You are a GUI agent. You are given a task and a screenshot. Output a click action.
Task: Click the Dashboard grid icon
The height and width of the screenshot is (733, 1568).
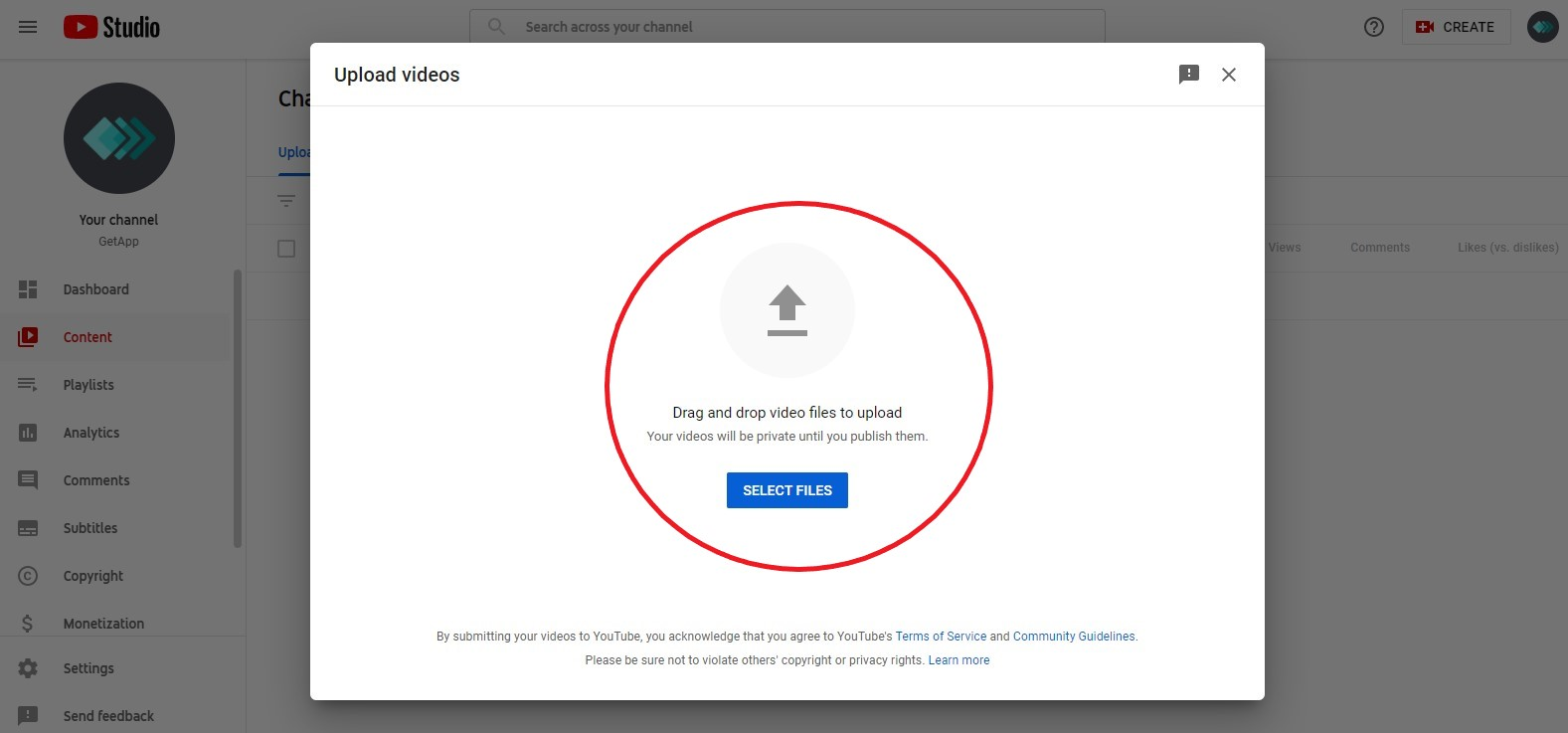(28, 289)
